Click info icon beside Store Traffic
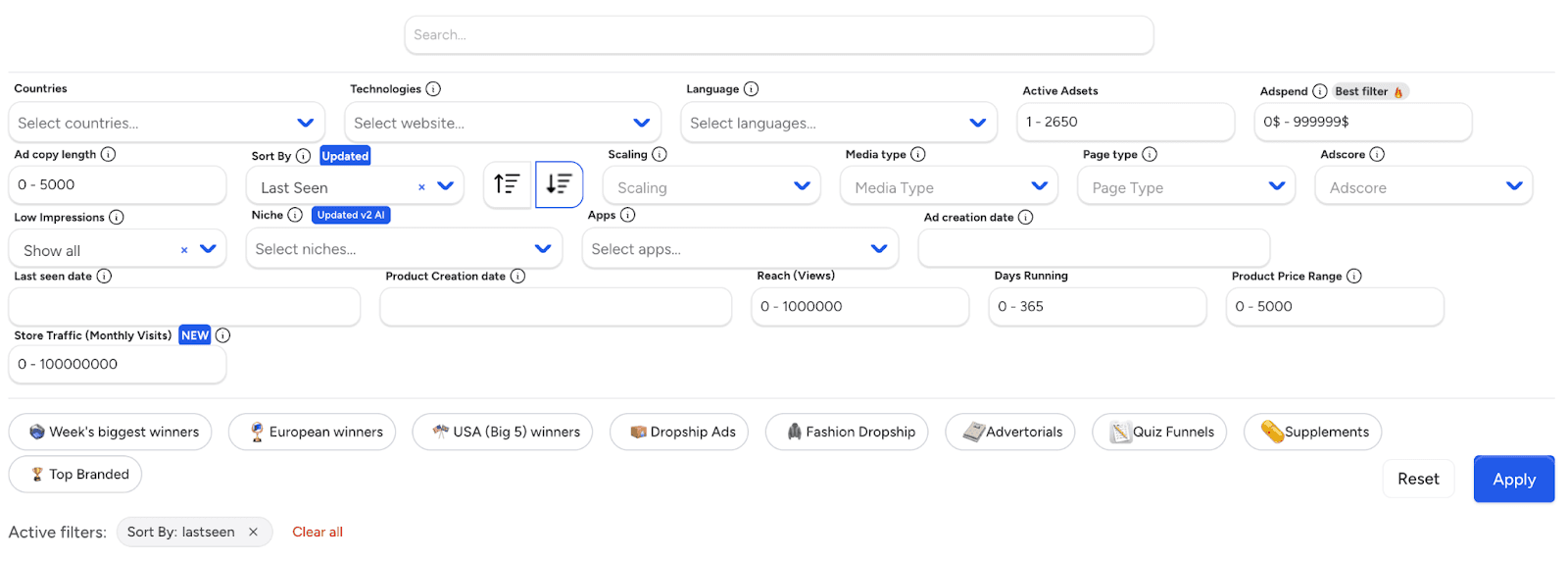 tap(222, 335)
